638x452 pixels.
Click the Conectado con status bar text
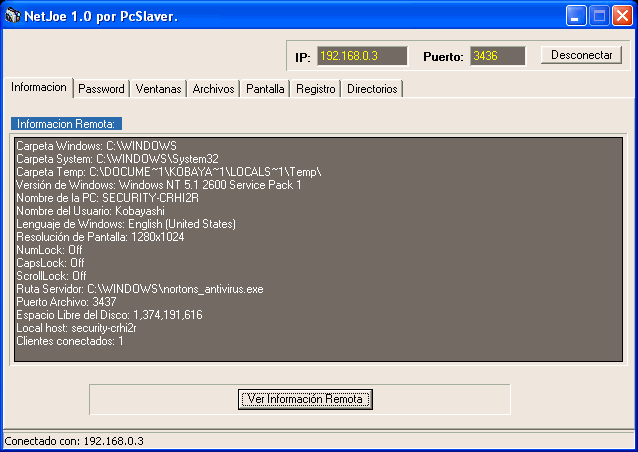pyautogui.click(x=75, y=441)
